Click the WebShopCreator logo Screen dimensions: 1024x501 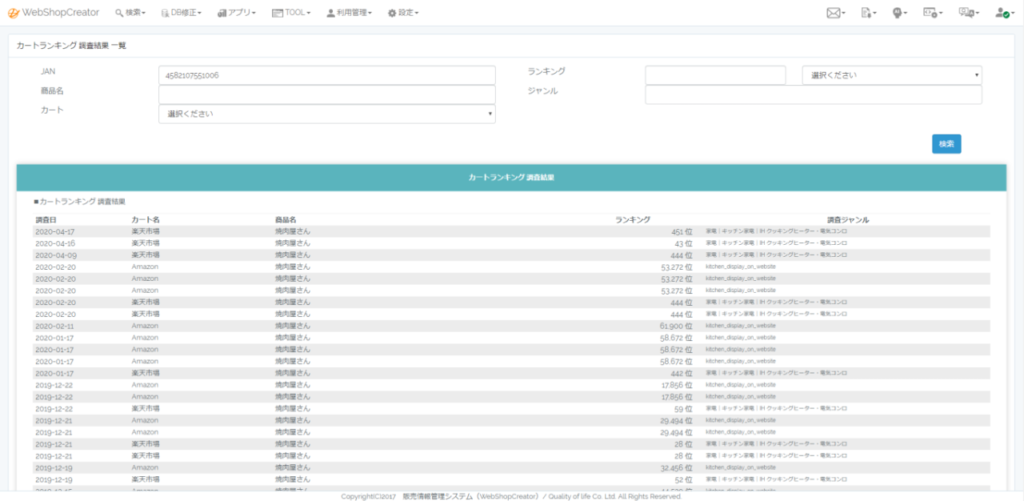pyautogui.click(x=54, y=12)
